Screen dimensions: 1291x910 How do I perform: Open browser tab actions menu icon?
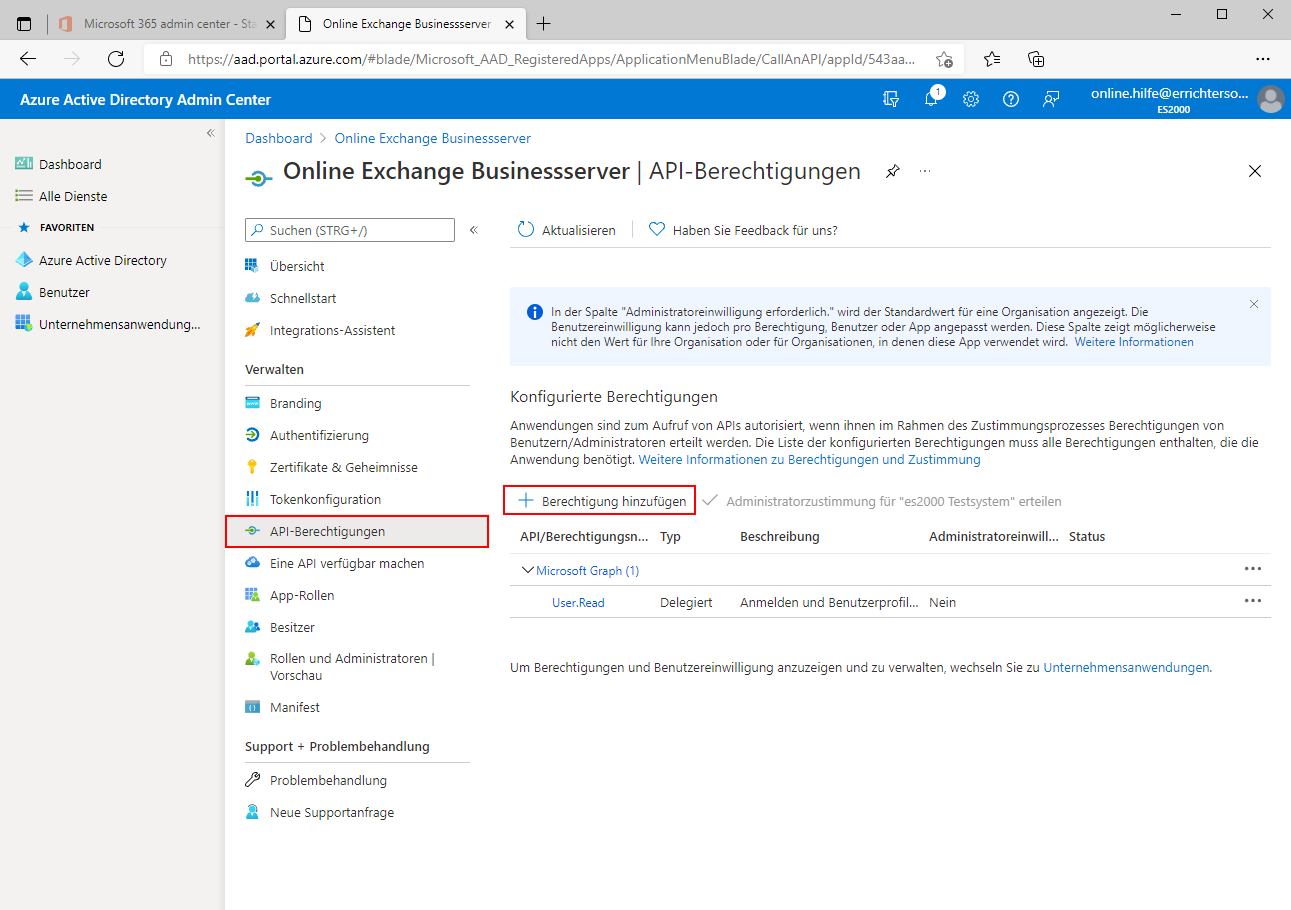click(x=25, y=23)
